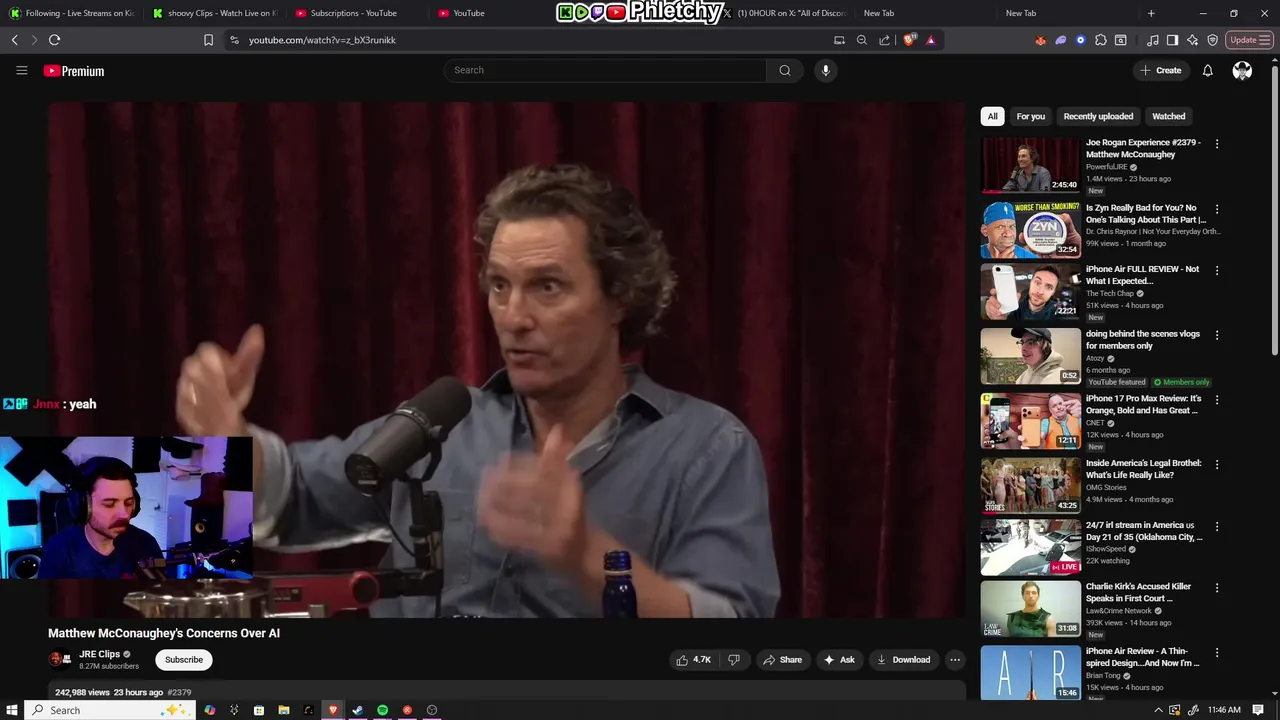Click the Create button
Screen dimensions: 1280x720
pyautogui.click(x=1161, y=70)
